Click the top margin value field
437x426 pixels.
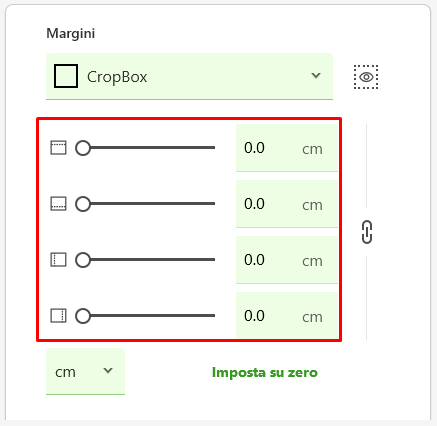coord(287,148)
